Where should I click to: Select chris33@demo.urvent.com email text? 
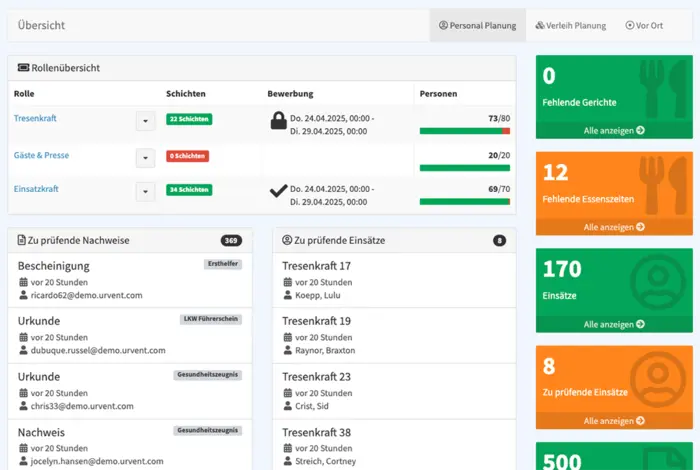coord(82,406)
